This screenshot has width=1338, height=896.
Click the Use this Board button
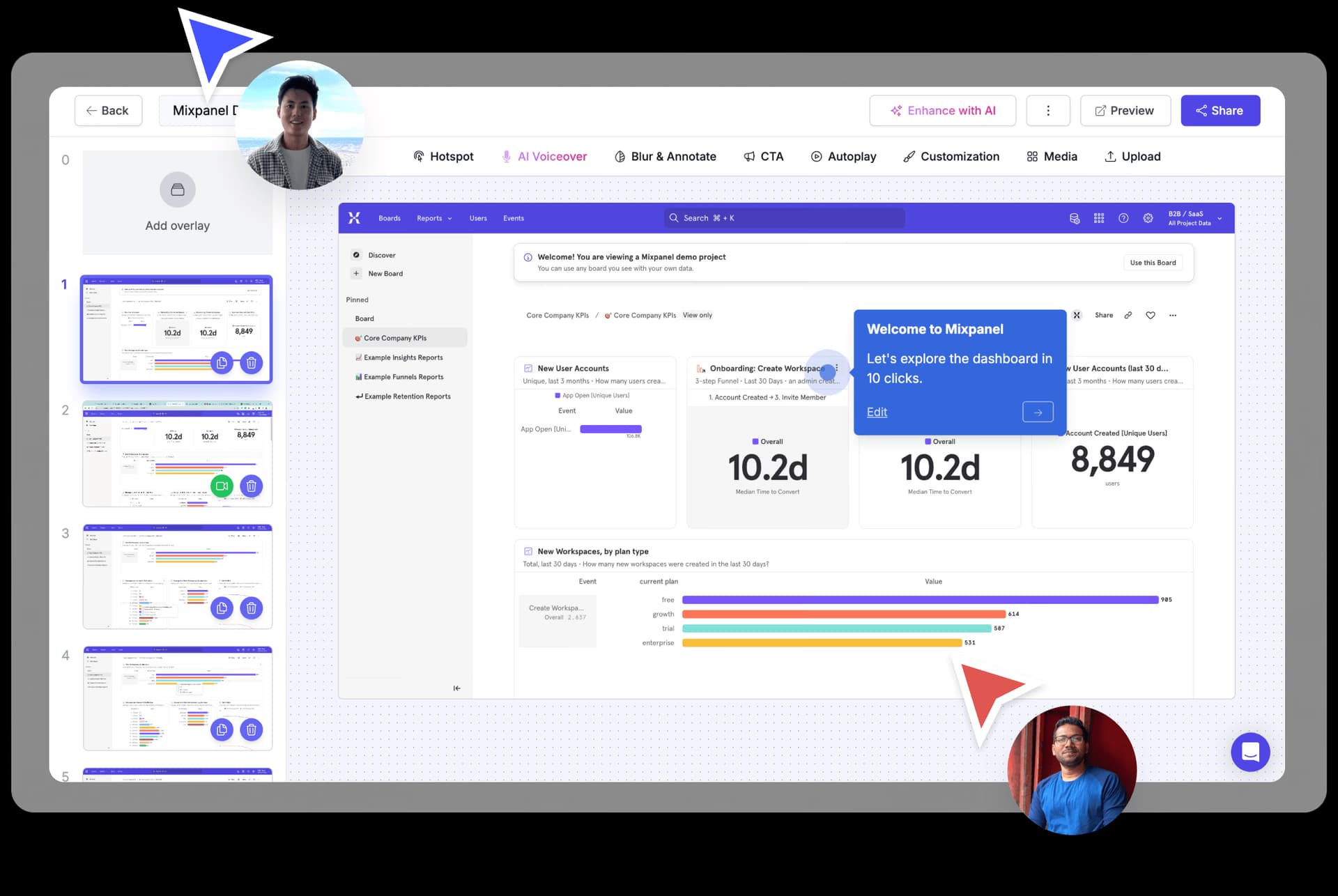click(x=1153, y=263)
